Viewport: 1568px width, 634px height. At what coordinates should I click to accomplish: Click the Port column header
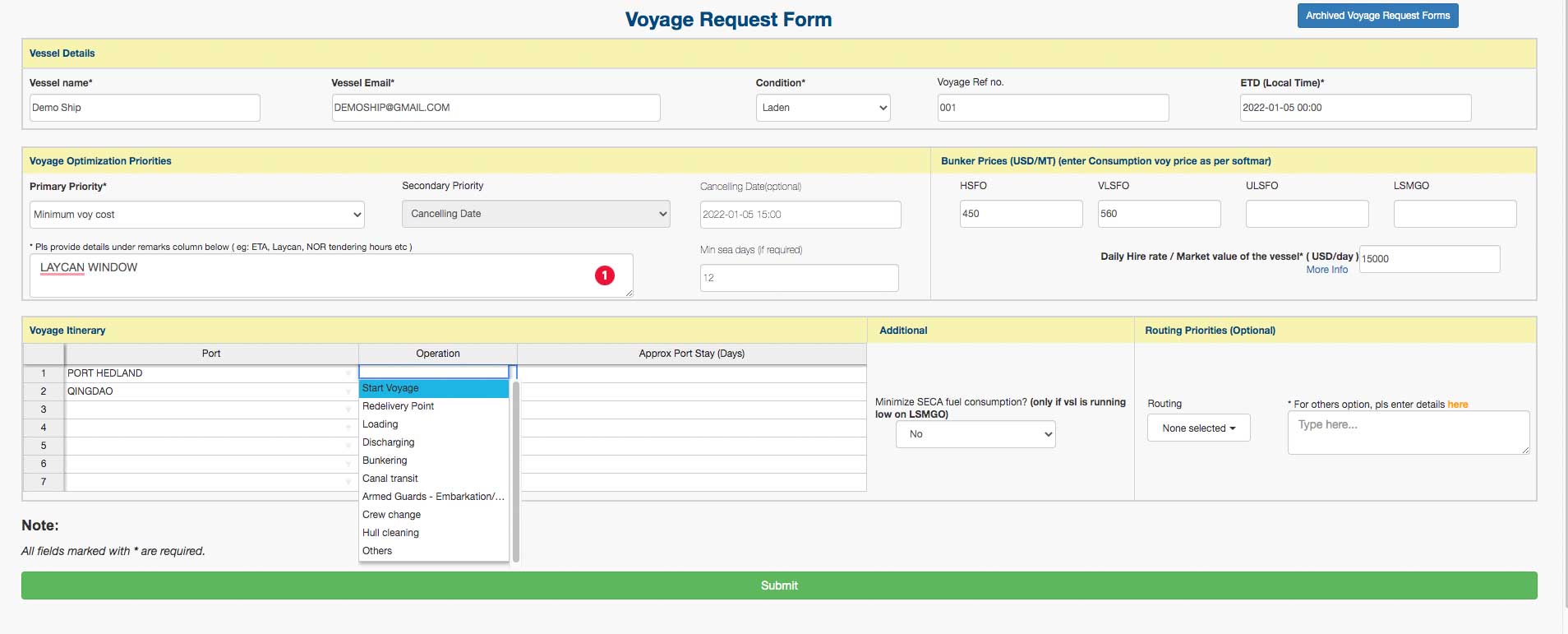211,354
